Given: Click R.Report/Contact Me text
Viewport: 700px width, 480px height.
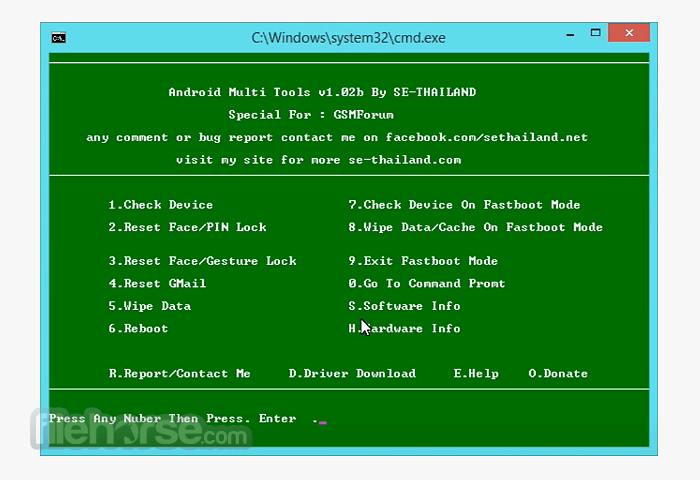Looking at the screenshot, I should (179, 373).
